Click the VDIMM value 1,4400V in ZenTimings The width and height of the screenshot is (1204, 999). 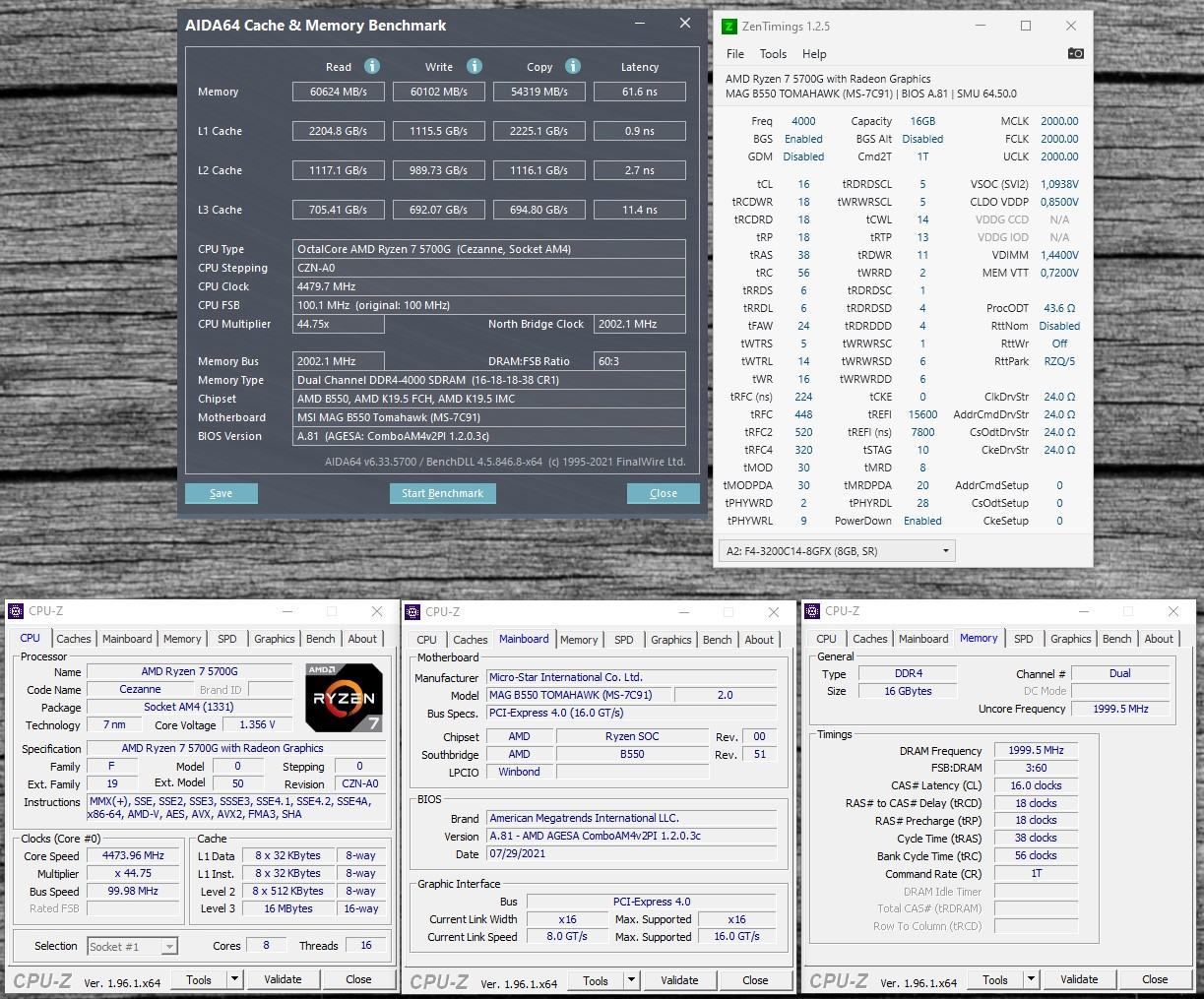click(x=1059, y=255)
